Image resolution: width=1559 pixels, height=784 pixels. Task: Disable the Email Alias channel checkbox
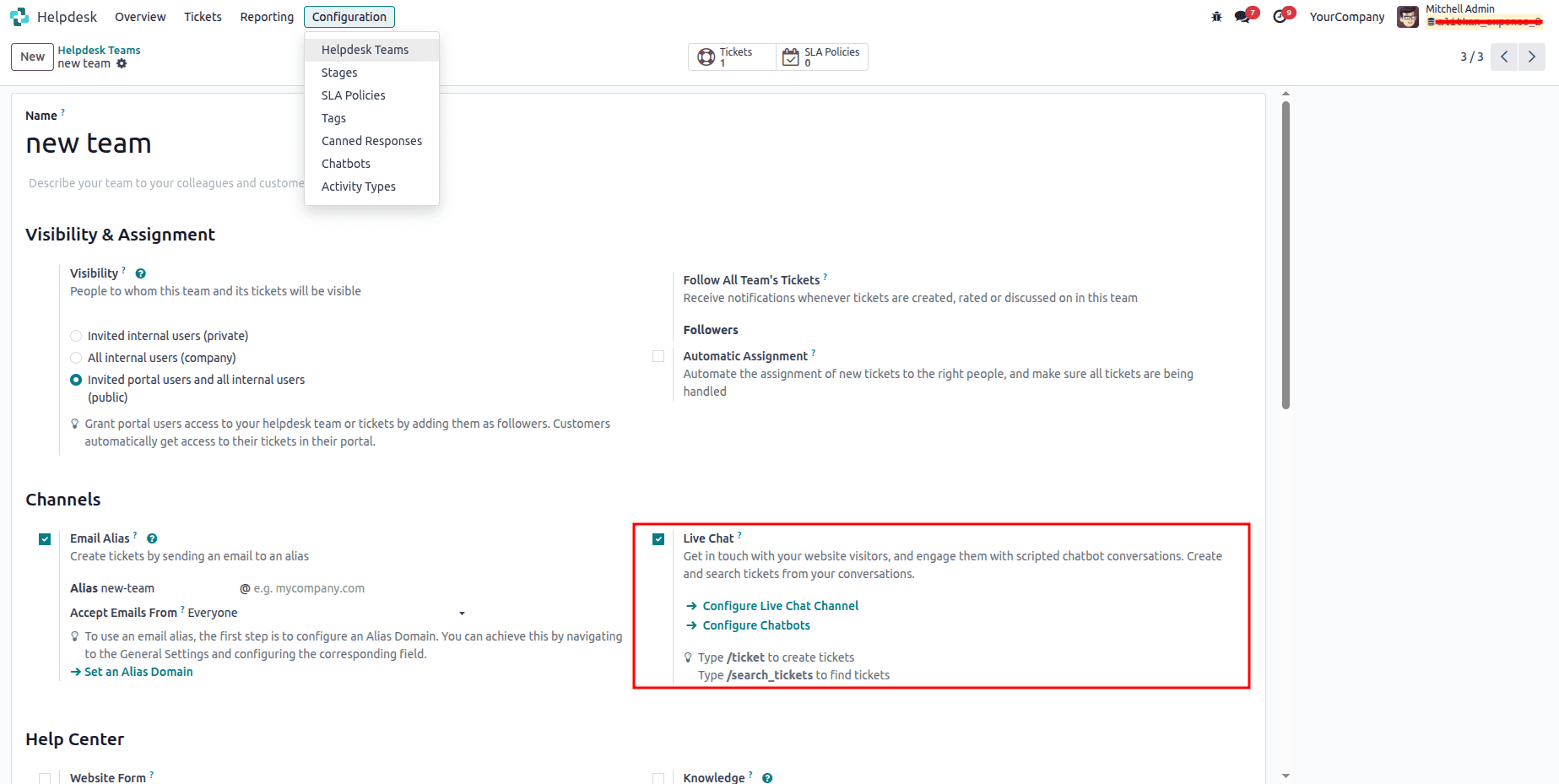click(44, 538)
